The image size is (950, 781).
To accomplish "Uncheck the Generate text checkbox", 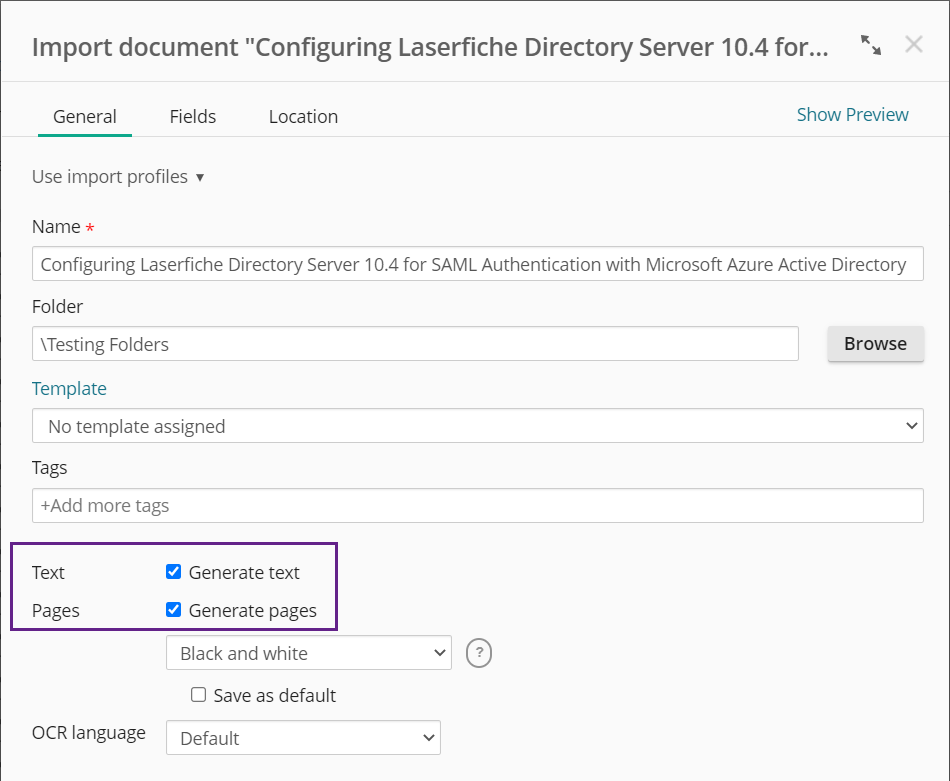I will (173, 571).
